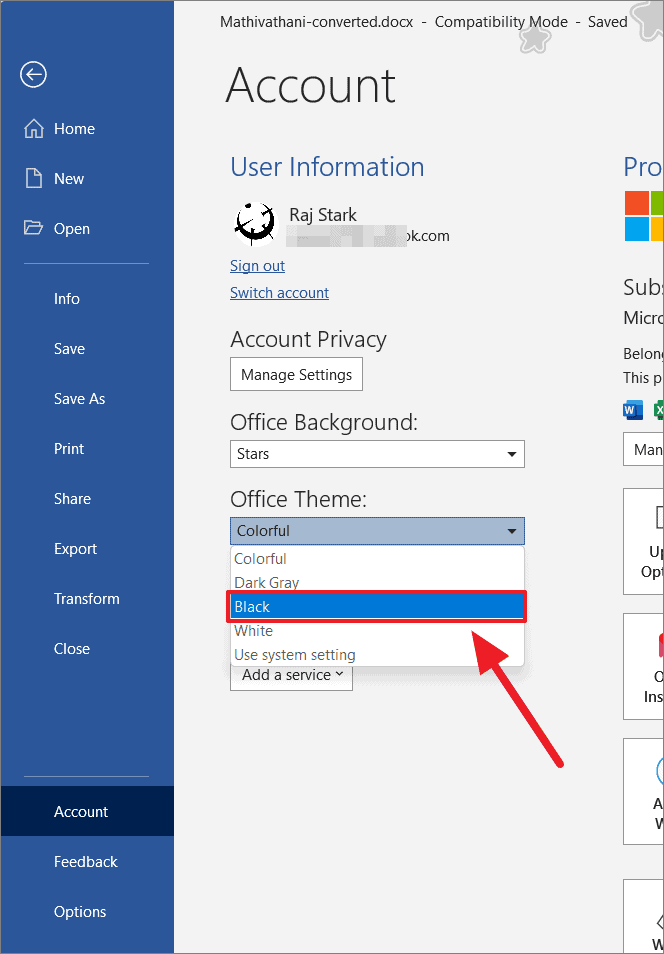Open the Office Background dropdown showing Stars

coord(377,454)
